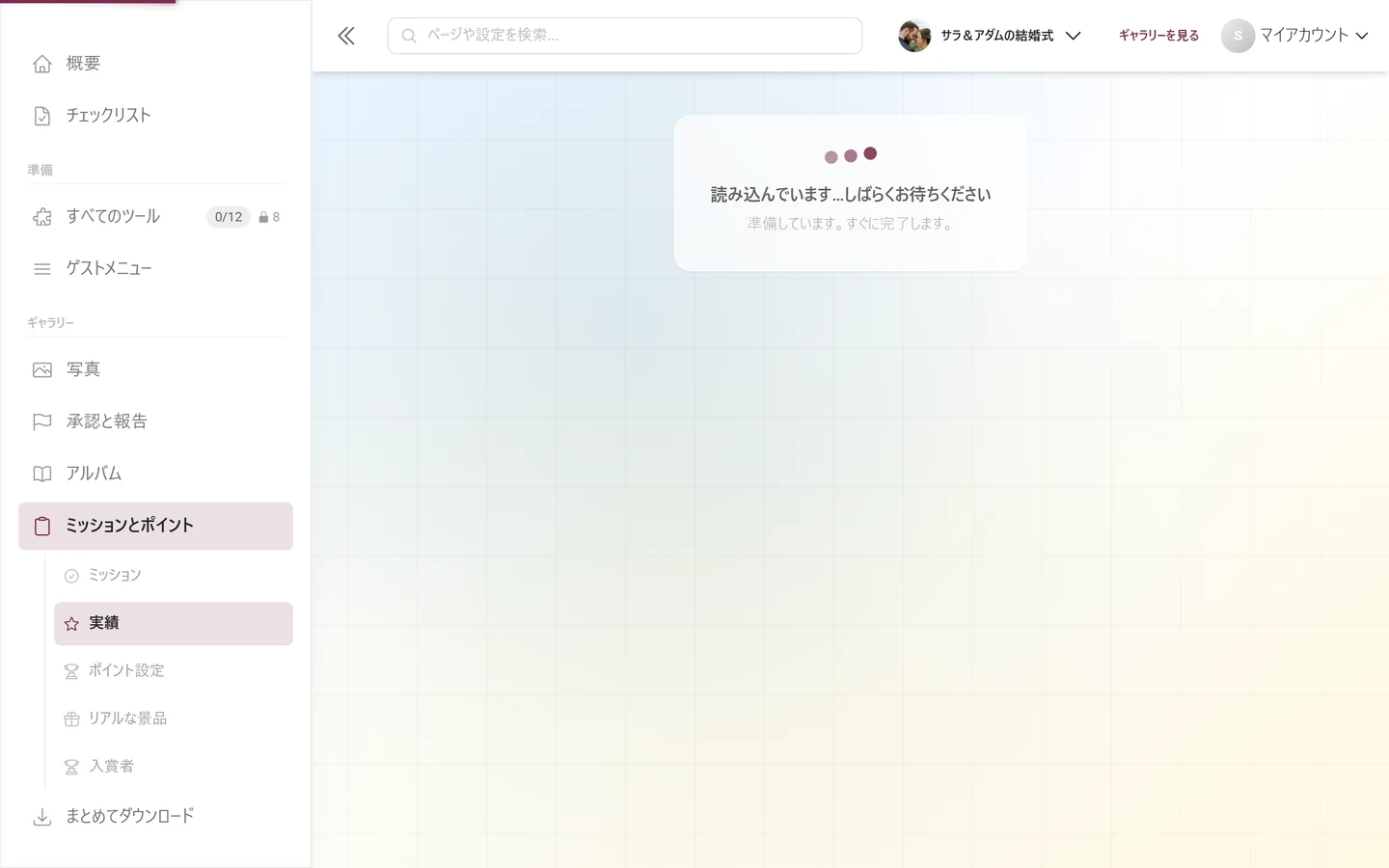
Task: Click the puzzle icon for すべてのツール
Action: click(x=42, y=217)
